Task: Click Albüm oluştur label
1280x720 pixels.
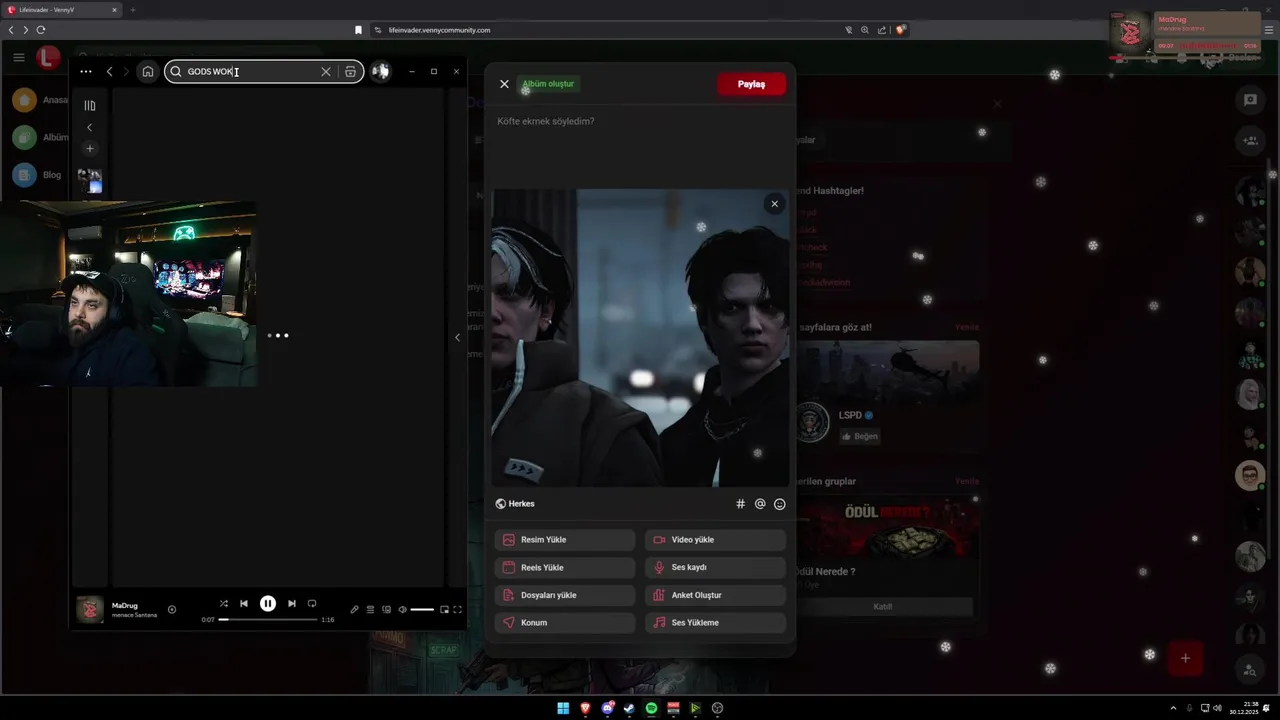Action: (x=548, y=84)
